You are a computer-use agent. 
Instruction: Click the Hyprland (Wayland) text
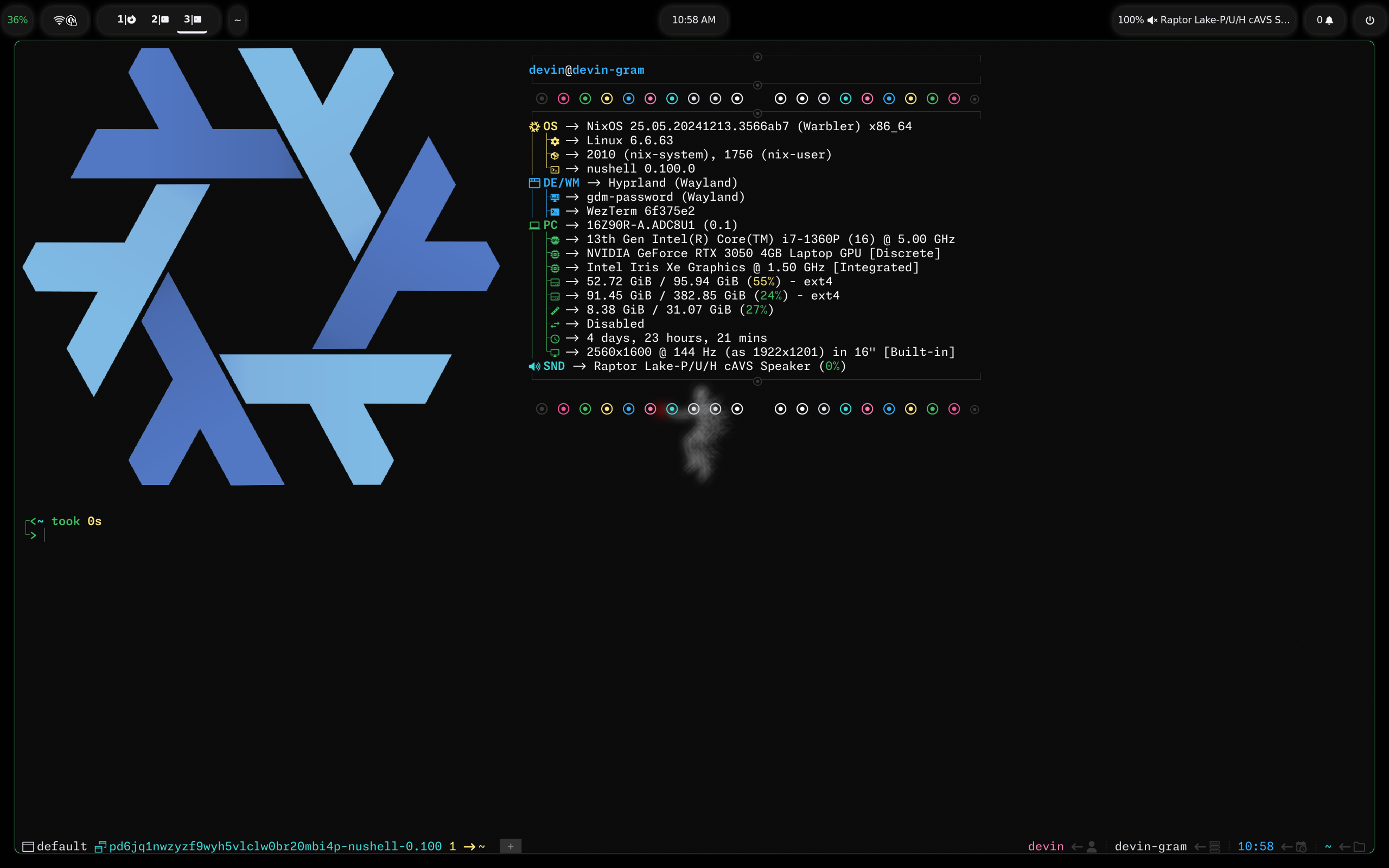tap(673, 183)
